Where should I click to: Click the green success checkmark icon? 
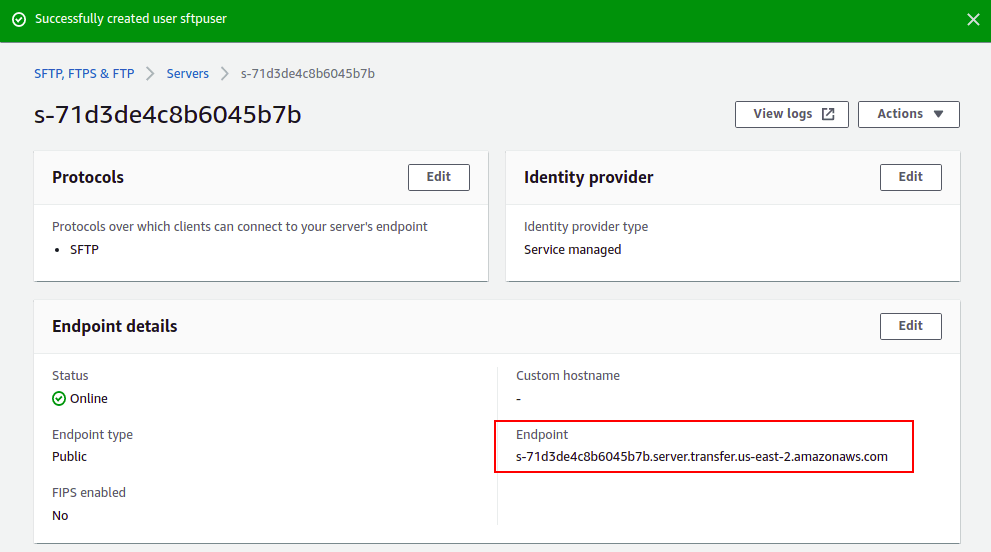[x=20, y=20]
